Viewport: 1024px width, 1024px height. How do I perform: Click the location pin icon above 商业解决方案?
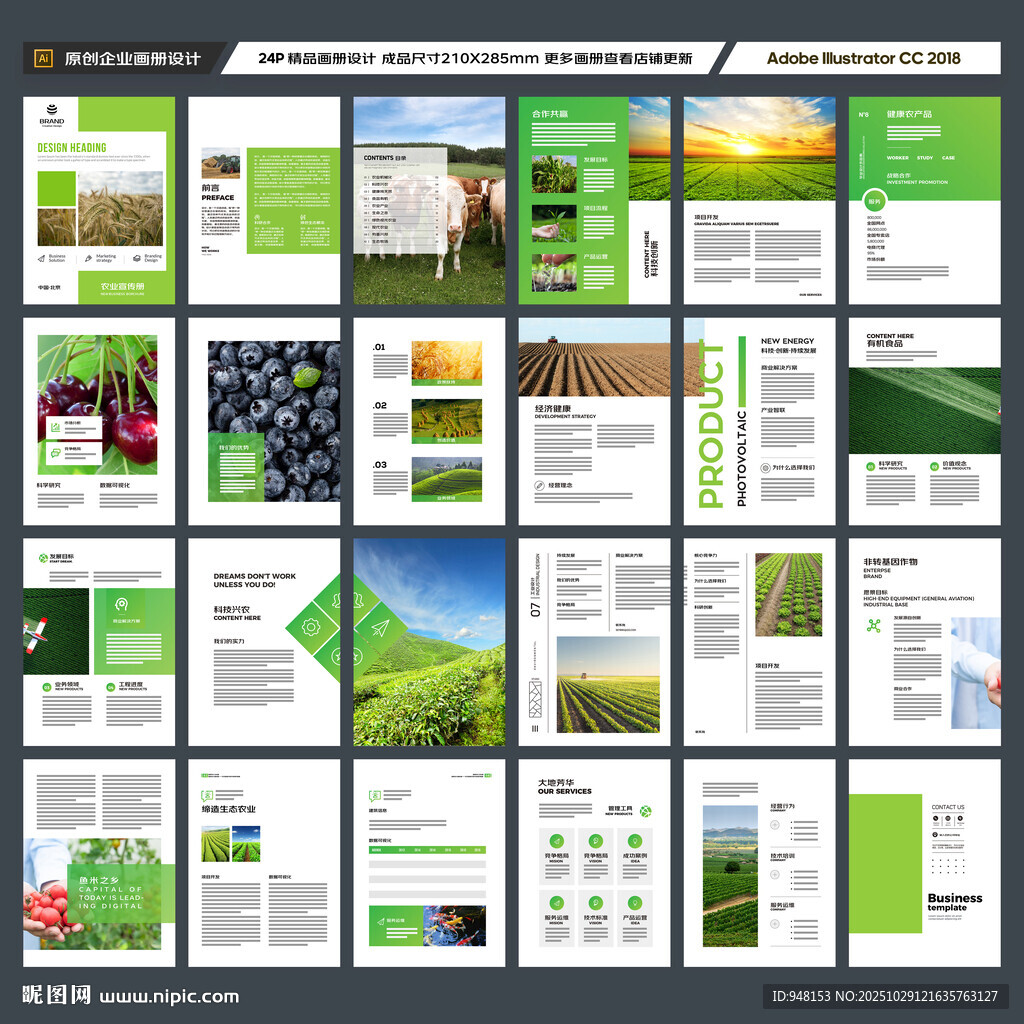pyautogui.click(x=121, y=605)
